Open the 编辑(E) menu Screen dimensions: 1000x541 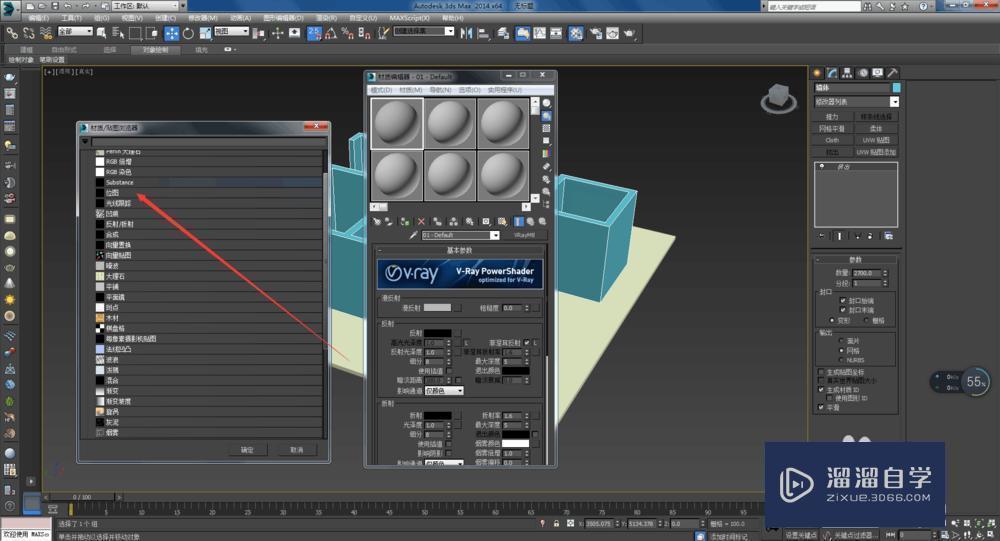pyautogui.click(x=38, y=19)
